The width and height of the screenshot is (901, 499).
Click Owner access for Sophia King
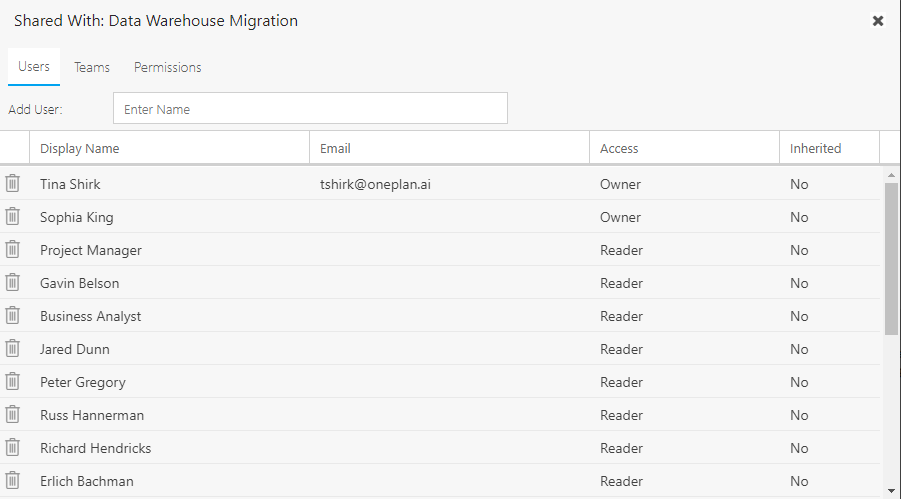684,217
